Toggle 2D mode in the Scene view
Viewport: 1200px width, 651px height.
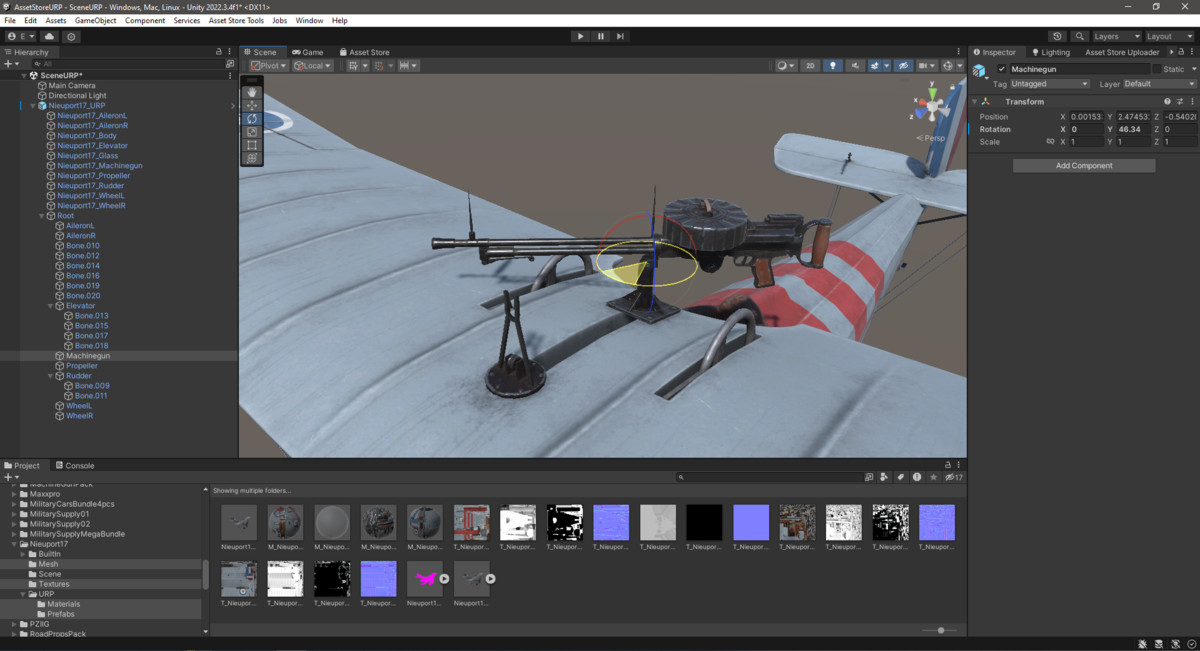(810, 65)
